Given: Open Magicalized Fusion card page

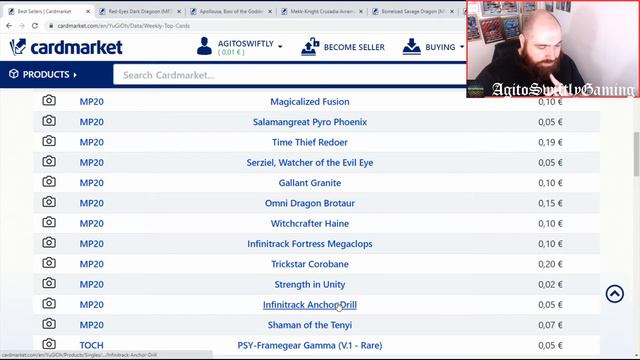Looking at the screenshot, I should tap(310, 102).
